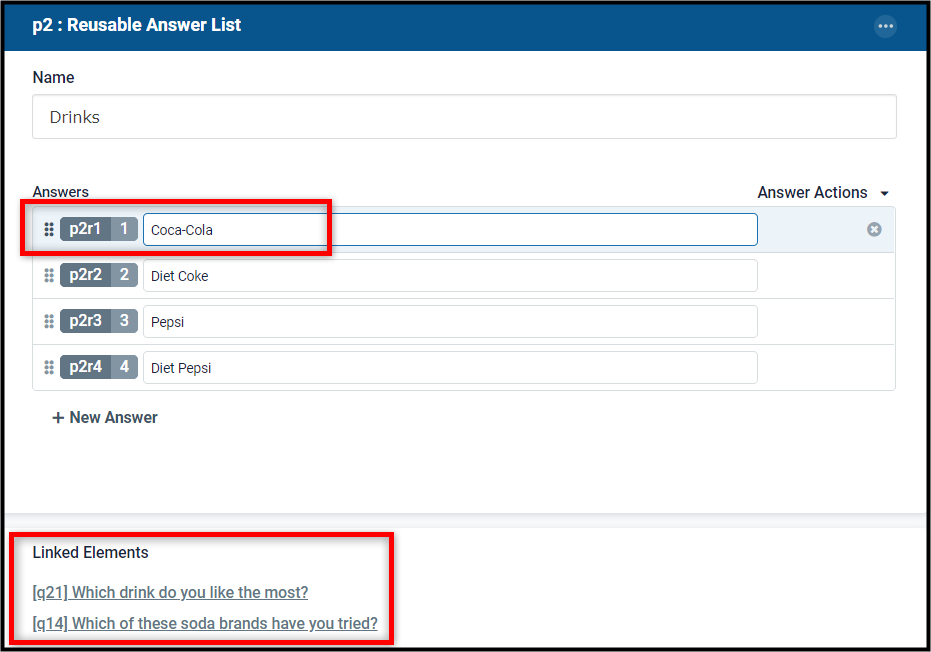Click the value 3 badge beside p2r3
The height and width of the screenshot is (652, 931).
pos(125,321)
